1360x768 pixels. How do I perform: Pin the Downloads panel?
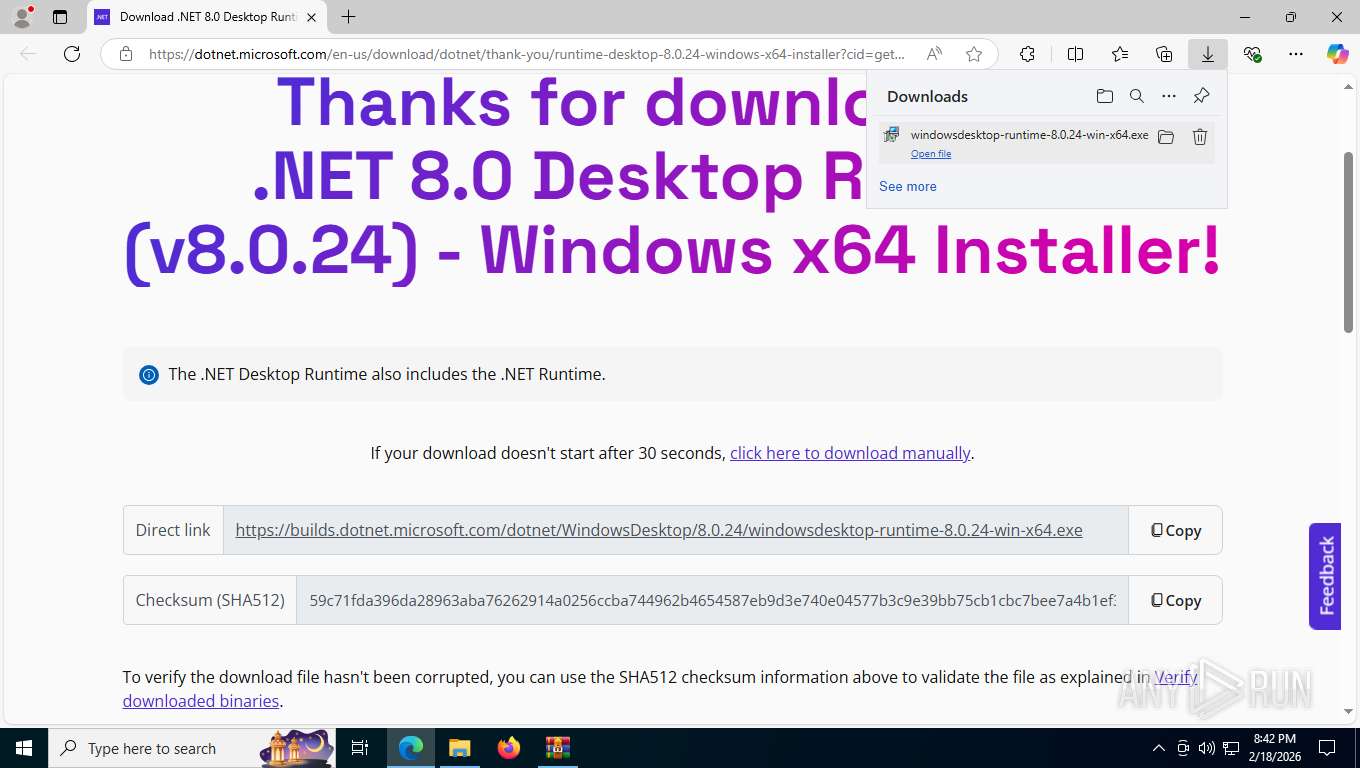click(1202, 96)
